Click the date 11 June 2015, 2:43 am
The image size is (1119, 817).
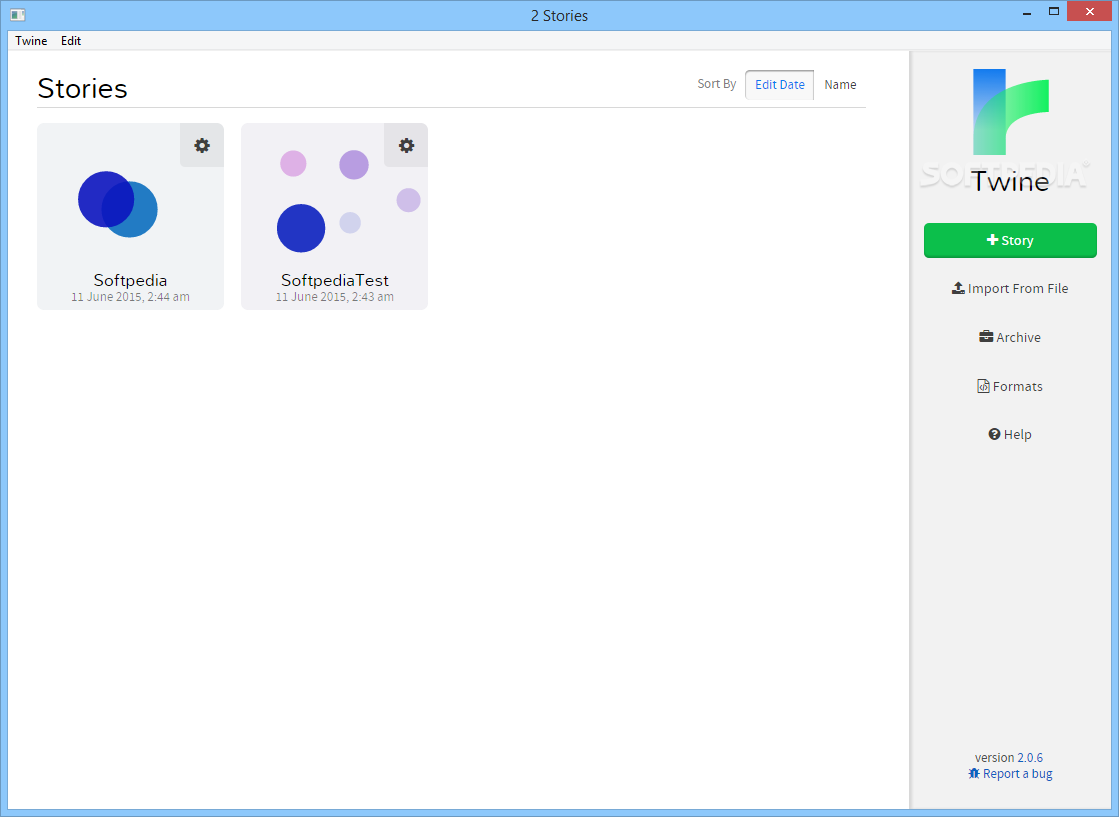pyautogui.click(x=335, y=297)
